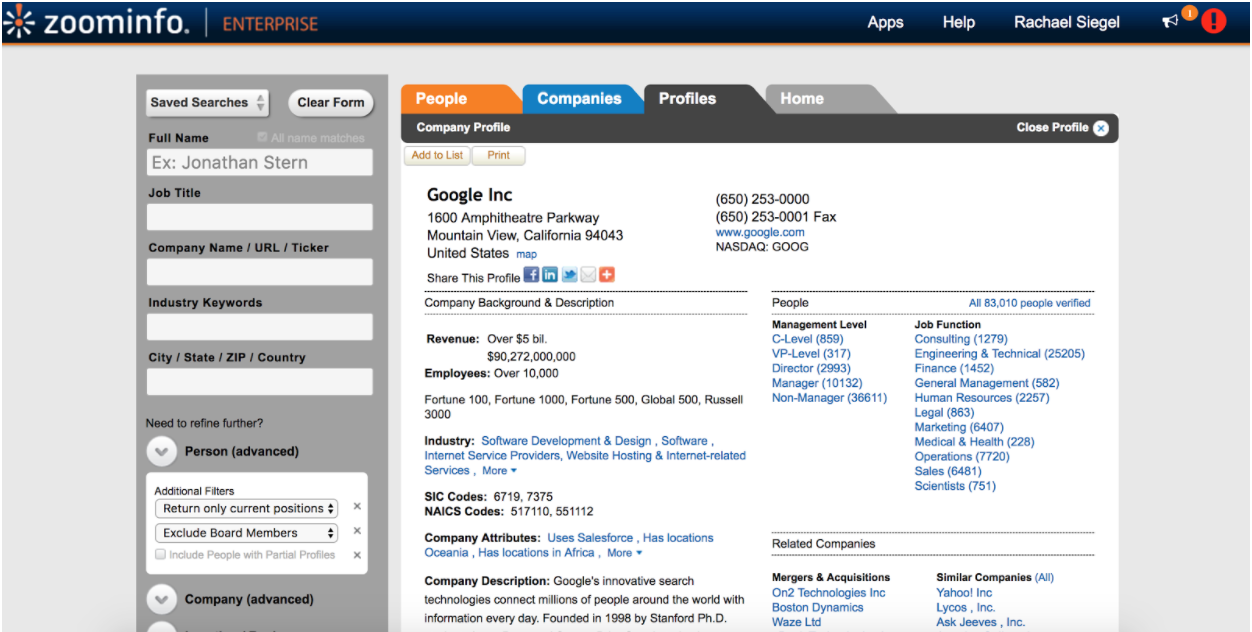
Task: Expand the Company (advanced) section
Action: 161,600
